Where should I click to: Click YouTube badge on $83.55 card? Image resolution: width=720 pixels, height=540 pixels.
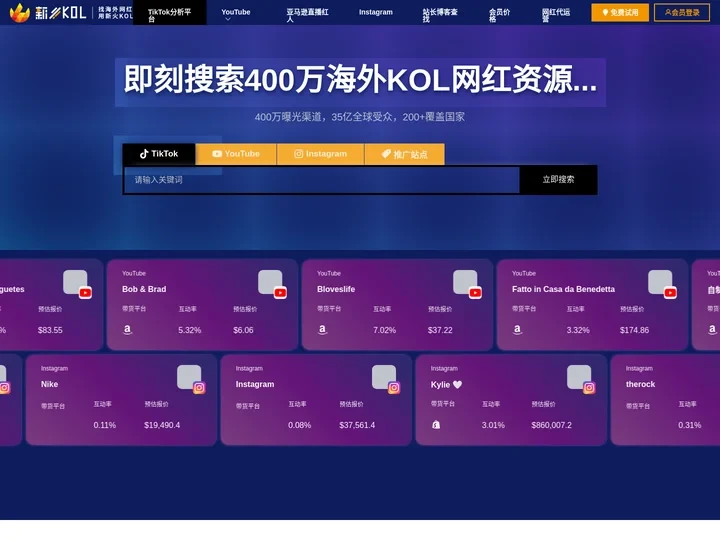point(85,293)
